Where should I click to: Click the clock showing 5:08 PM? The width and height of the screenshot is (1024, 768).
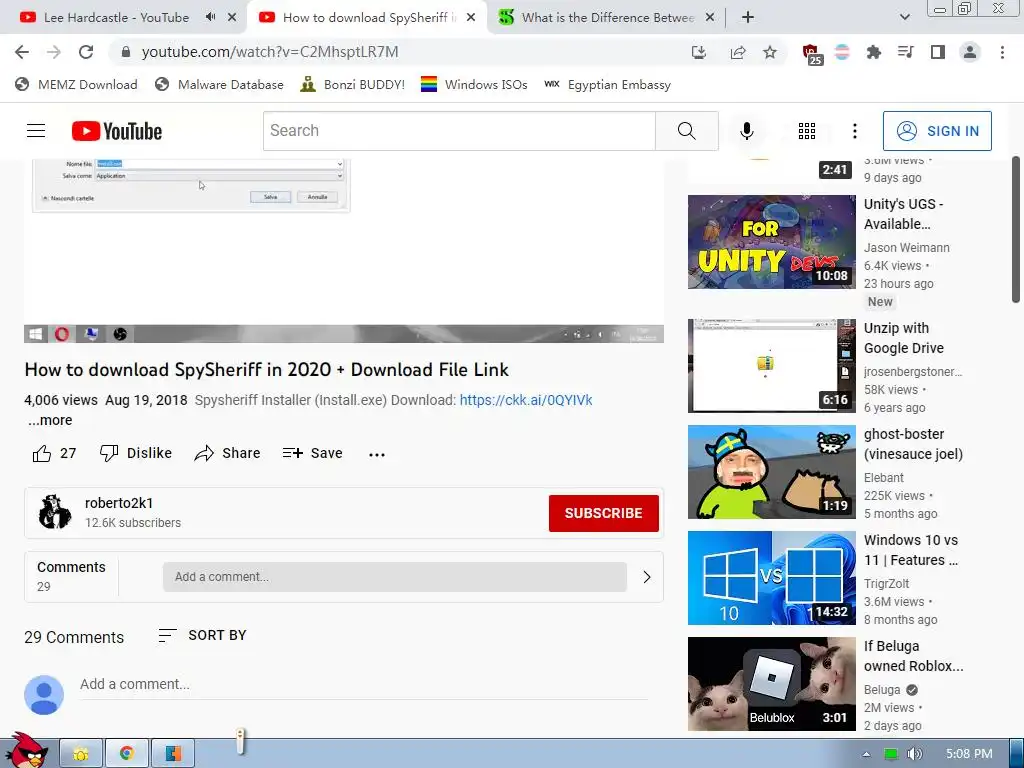(x=969, y=754)
